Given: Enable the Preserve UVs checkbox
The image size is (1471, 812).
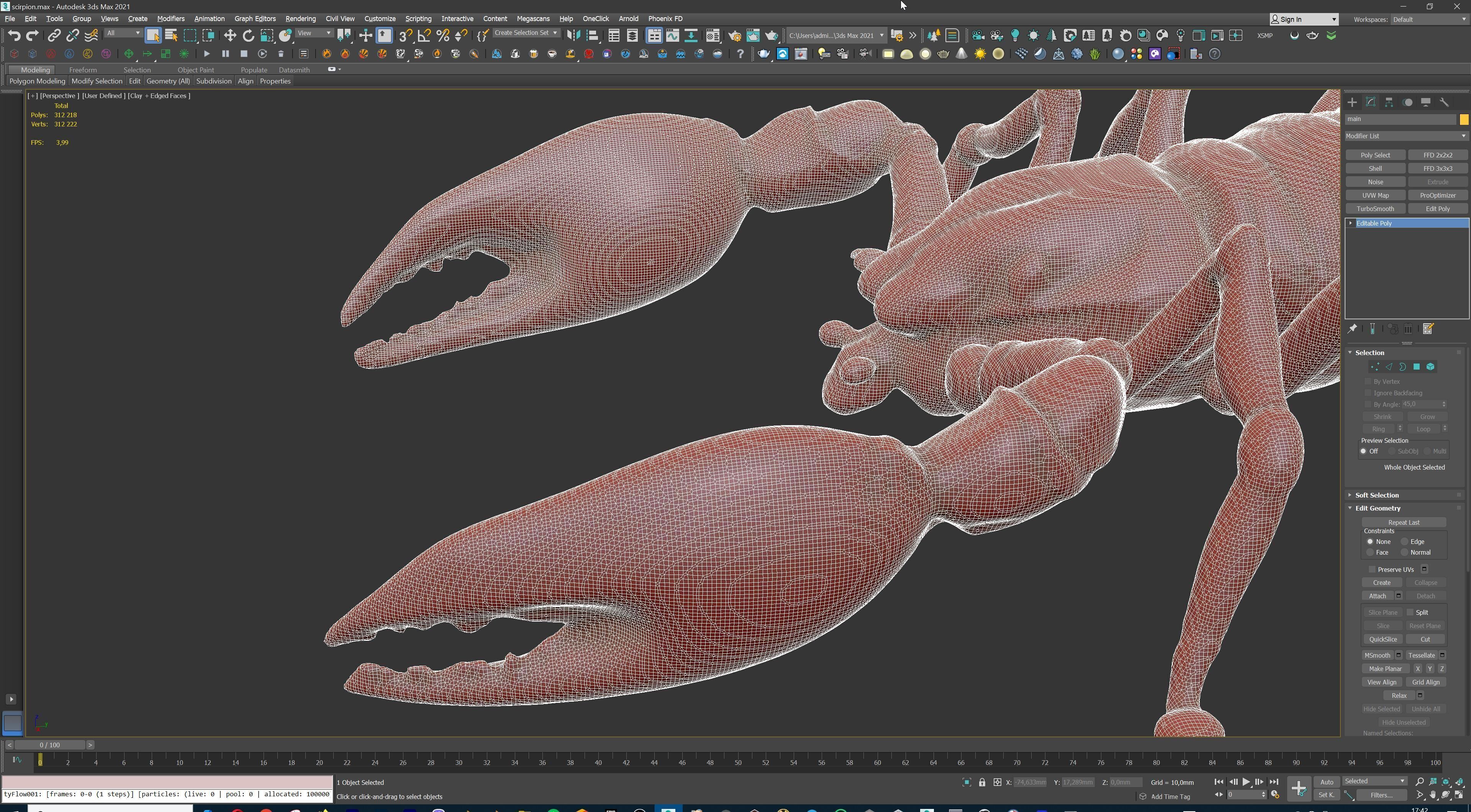Looking at the screenshot, I should (1372, 569).
